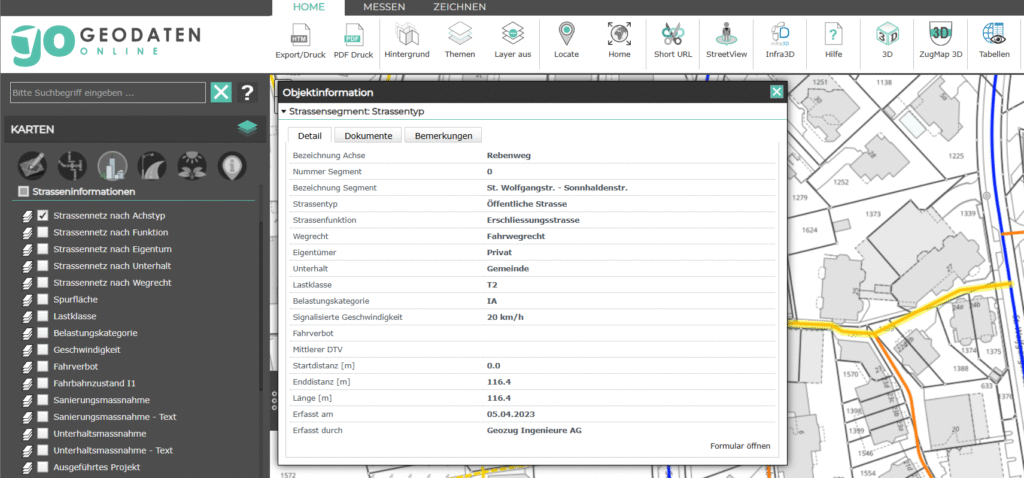Clear search with the green X button

point(221,93)
